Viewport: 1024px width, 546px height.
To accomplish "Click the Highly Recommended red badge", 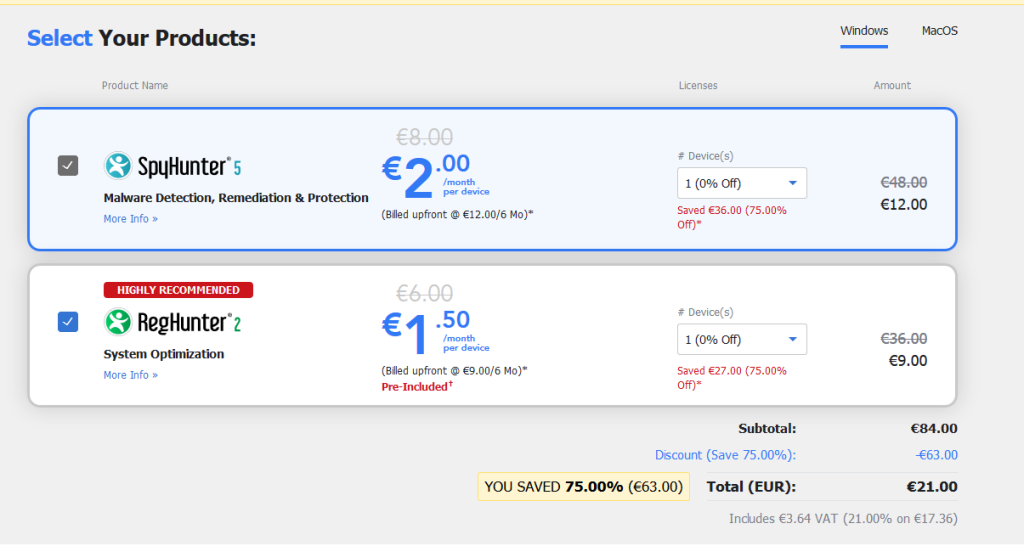I will (x=178, y=290).
